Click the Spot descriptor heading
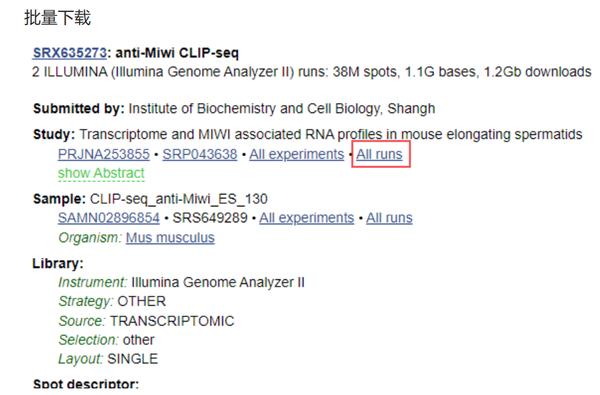The image size is (600, 395). click(x=86, y=384)
